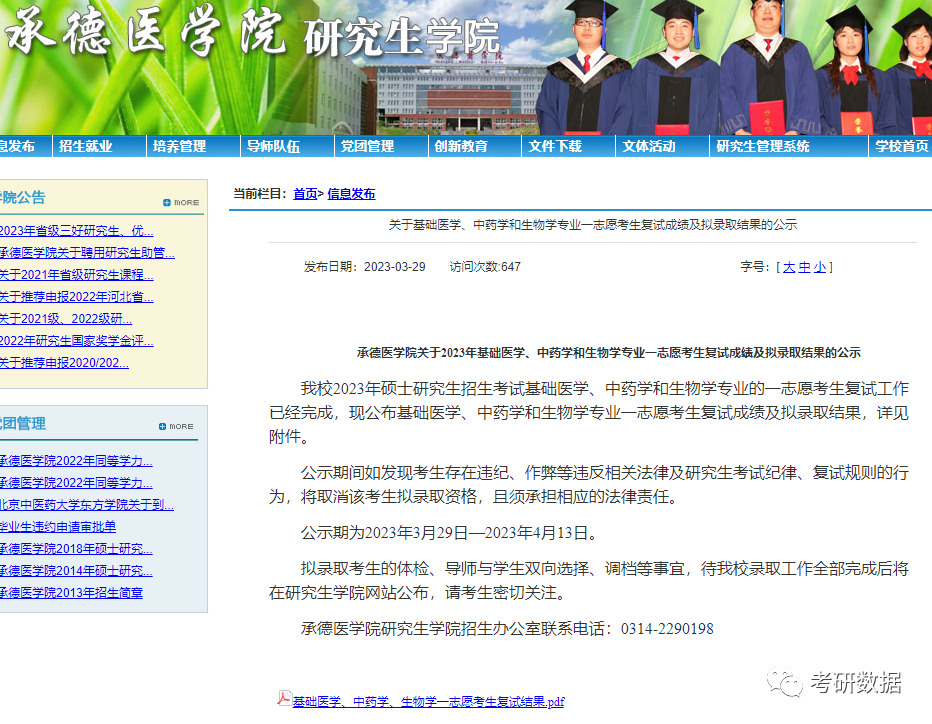Set font size to 大
Screen dimensions: 932x724
[789, 267]
